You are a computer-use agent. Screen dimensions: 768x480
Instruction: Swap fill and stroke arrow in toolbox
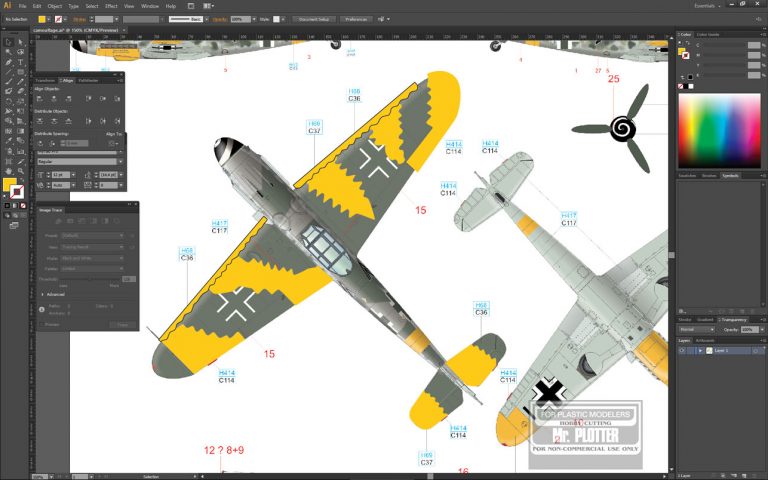(x=21, y=181)
